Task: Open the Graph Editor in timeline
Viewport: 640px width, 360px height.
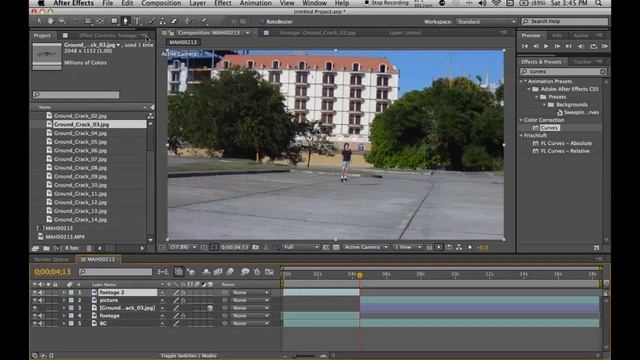Action: coord(269,271)
